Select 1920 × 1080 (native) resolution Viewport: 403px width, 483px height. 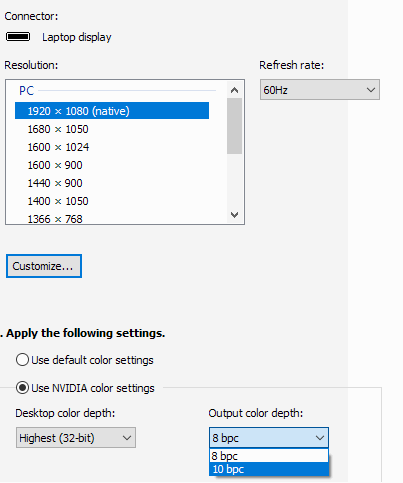[x=112, y=111]
